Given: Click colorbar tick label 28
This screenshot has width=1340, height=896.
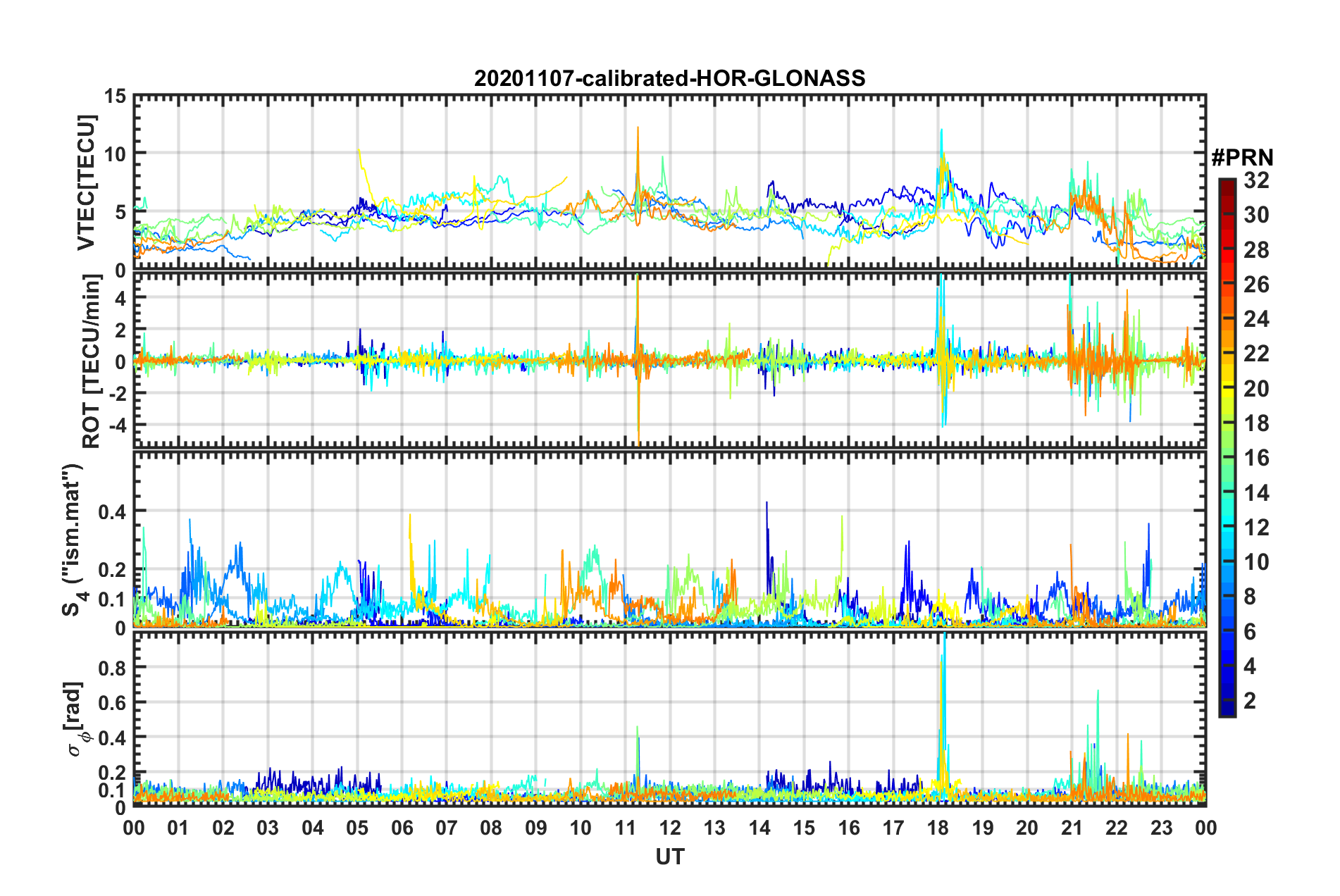Looking at the screenshot, I should coord(1256,250).
